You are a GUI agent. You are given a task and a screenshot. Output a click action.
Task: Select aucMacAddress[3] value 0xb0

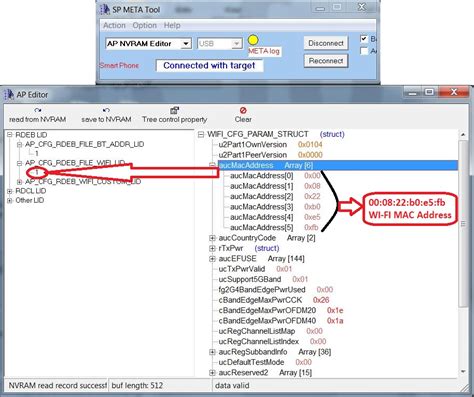point(312,207)
